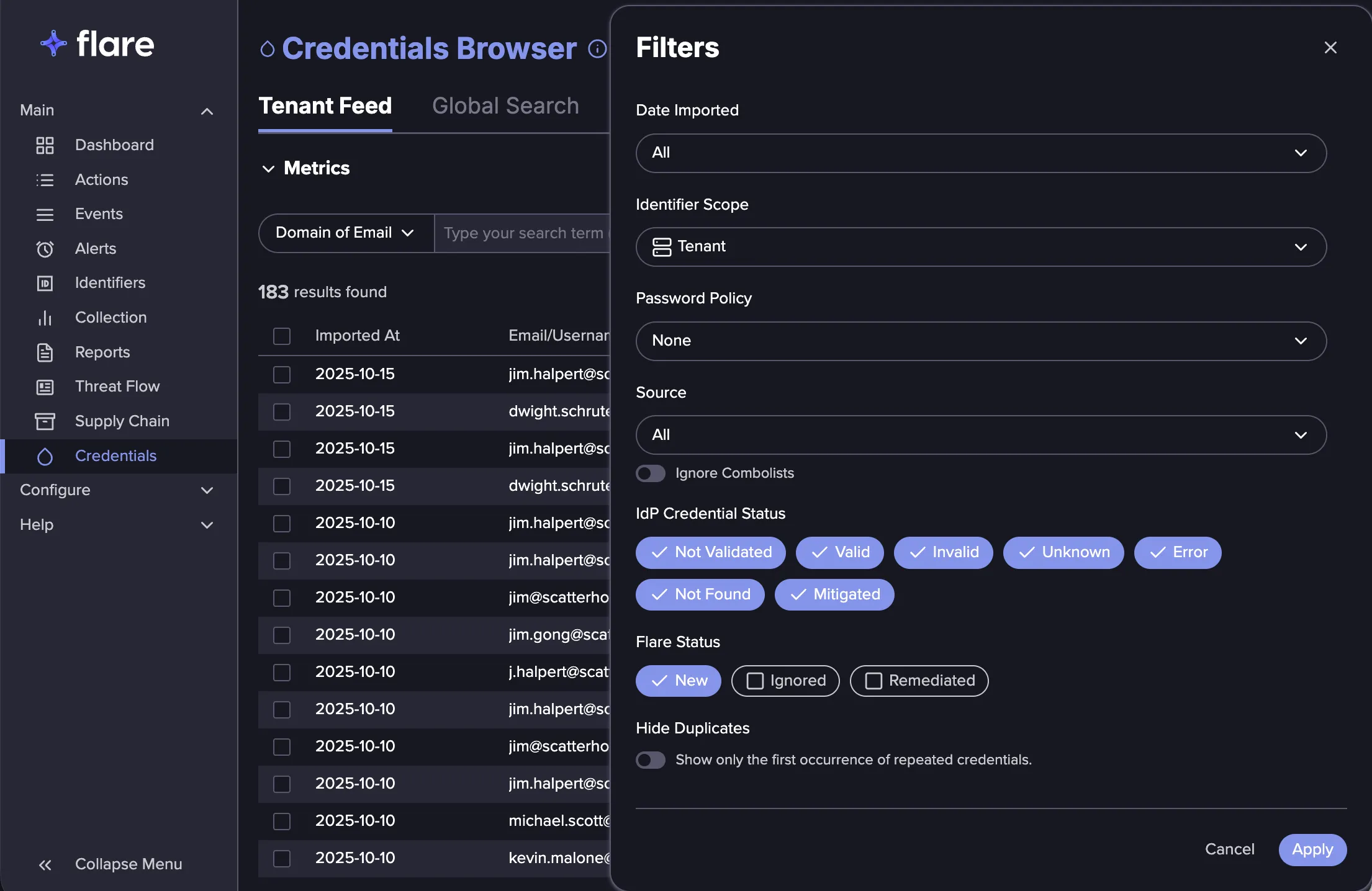Click the droplet icon before Credentials Browser title
Screen dimensions: 1372x891
[x=267, y=48]
